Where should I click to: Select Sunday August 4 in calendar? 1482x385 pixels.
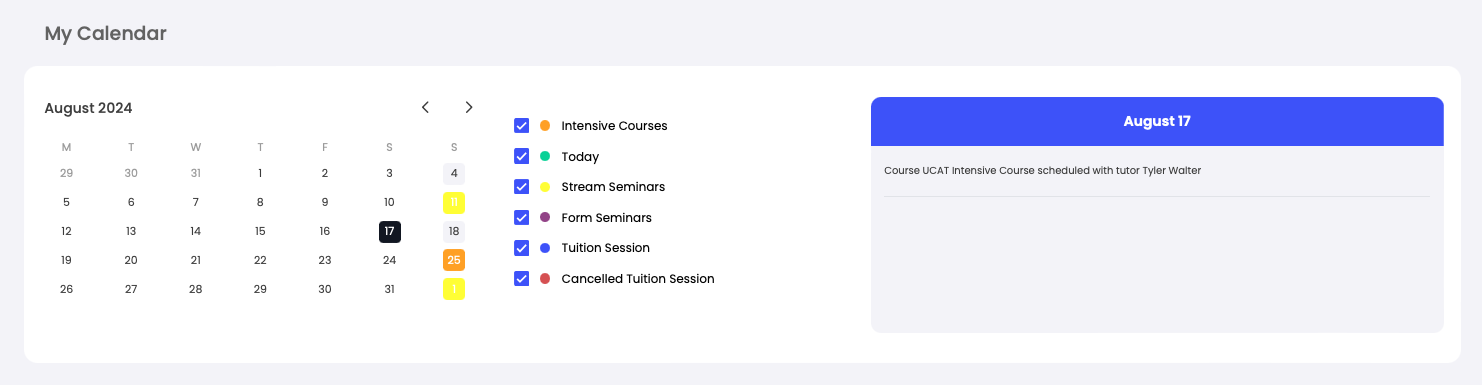pos(454,173)
